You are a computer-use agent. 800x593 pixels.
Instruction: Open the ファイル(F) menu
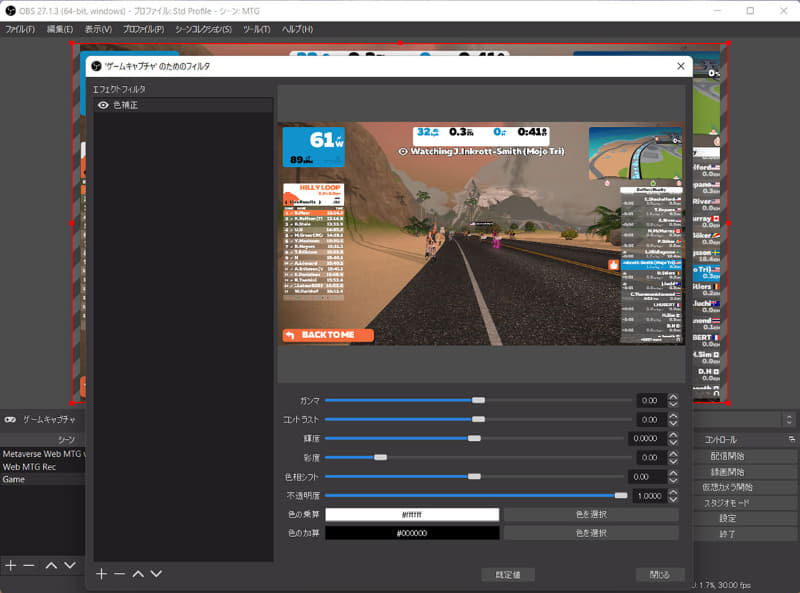(20, 29)
